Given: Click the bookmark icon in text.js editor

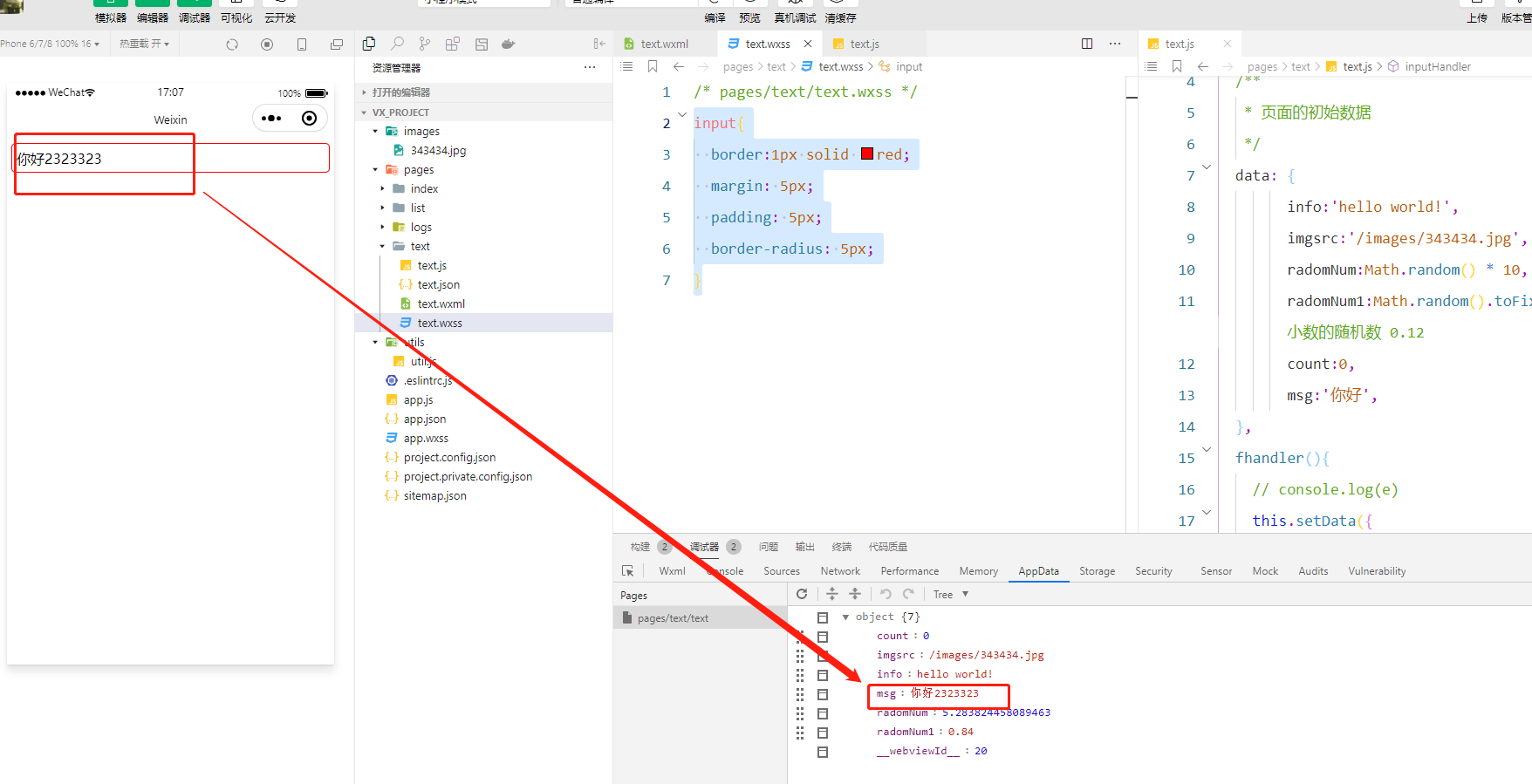Looking at the screenshot, I should pos(1177,66).
